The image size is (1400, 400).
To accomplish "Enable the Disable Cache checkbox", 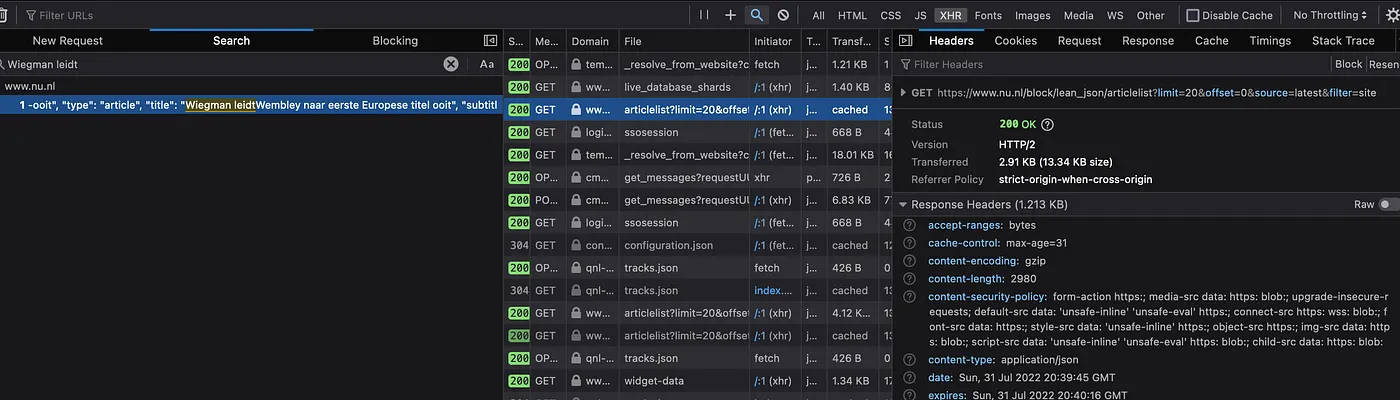I will [1192, 15].
